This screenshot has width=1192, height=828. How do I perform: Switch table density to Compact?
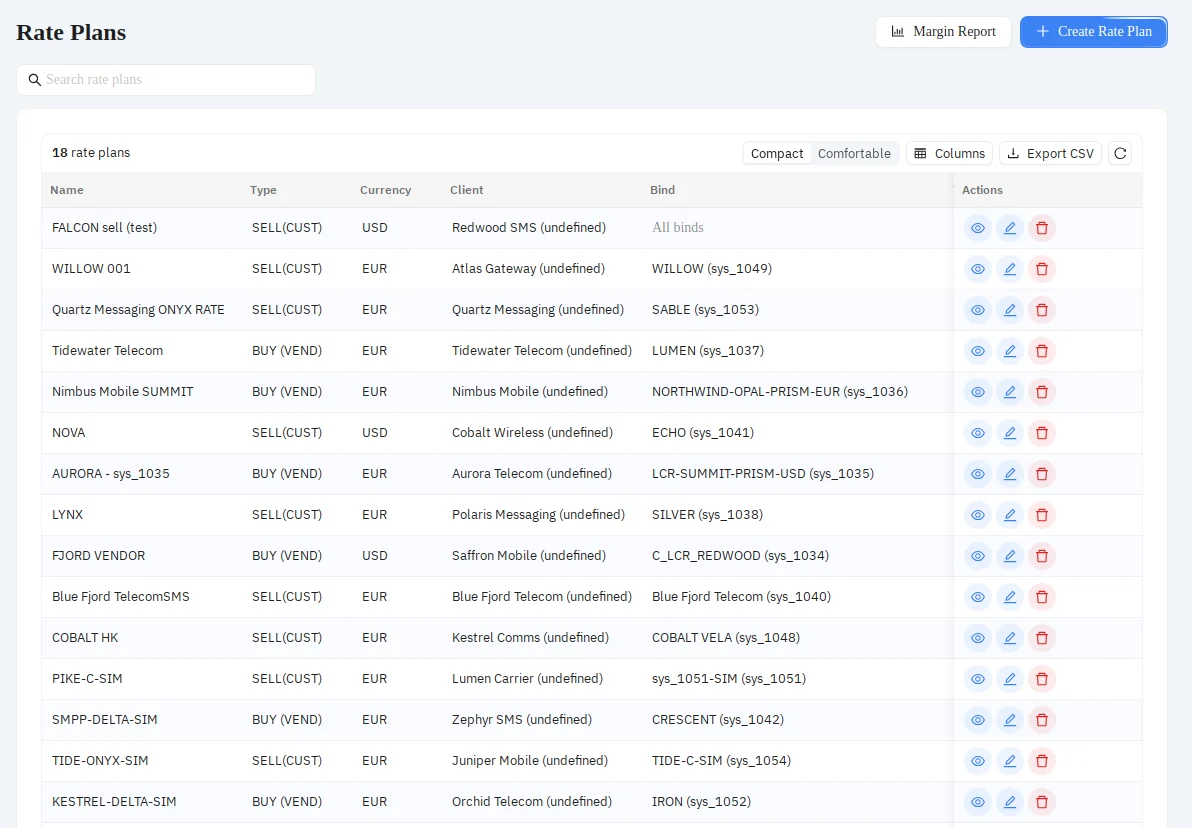(x=777, y=154)
